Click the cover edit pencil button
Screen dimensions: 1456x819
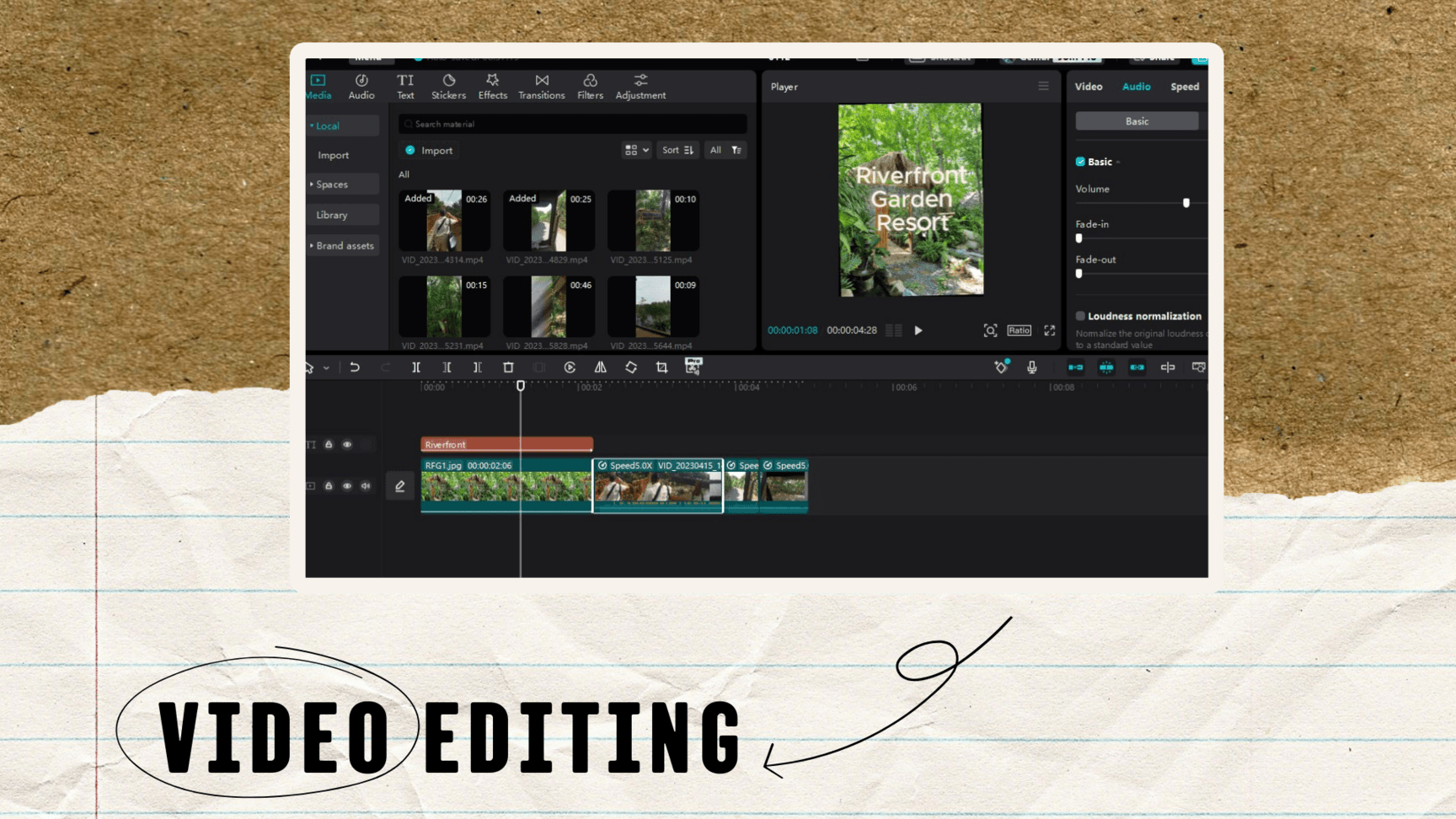(399, 486)
